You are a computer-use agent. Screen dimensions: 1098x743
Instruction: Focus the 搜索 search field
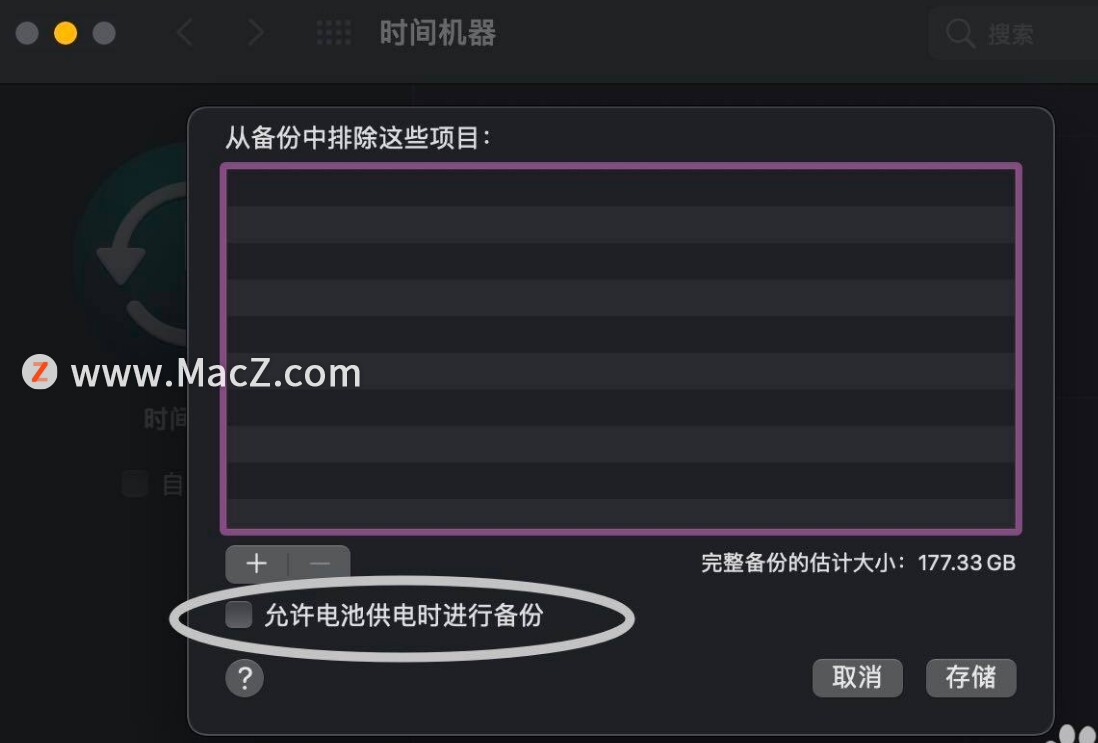click(1013, 34)
